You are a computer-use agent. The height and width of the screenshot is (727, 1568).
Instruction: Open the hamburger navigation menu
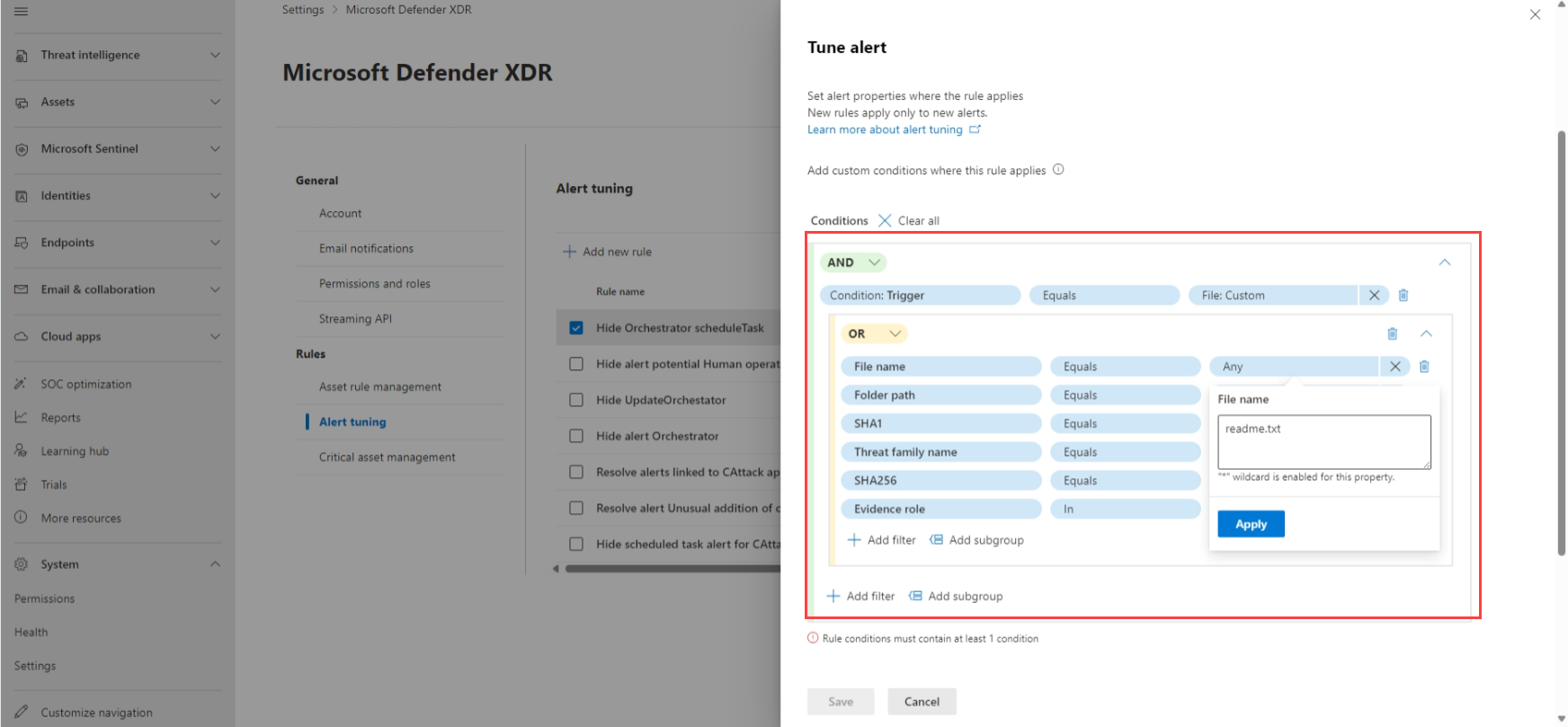(21, 12)
